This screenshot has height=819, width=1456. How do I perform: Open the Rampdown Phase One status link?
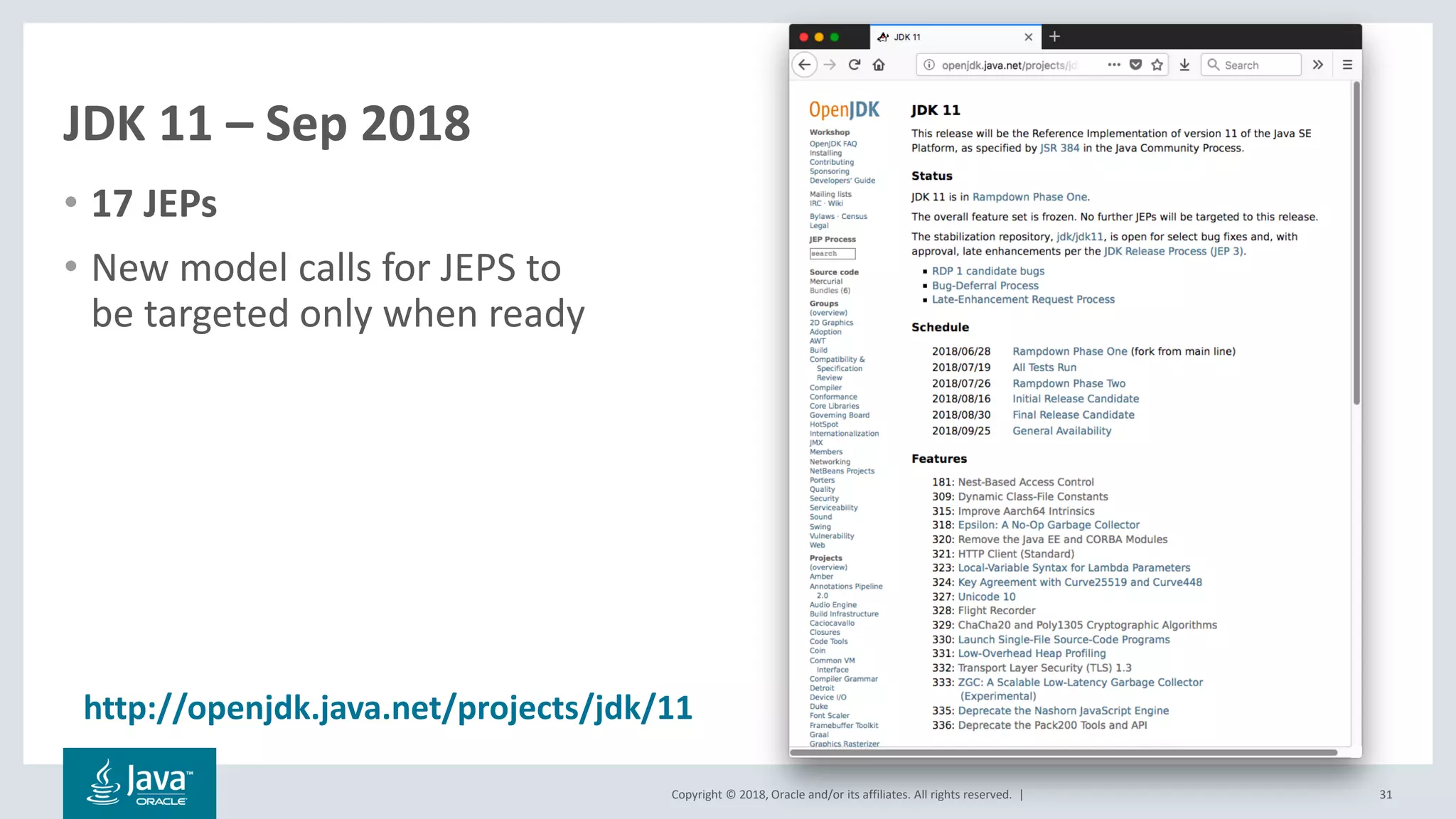1029,197
